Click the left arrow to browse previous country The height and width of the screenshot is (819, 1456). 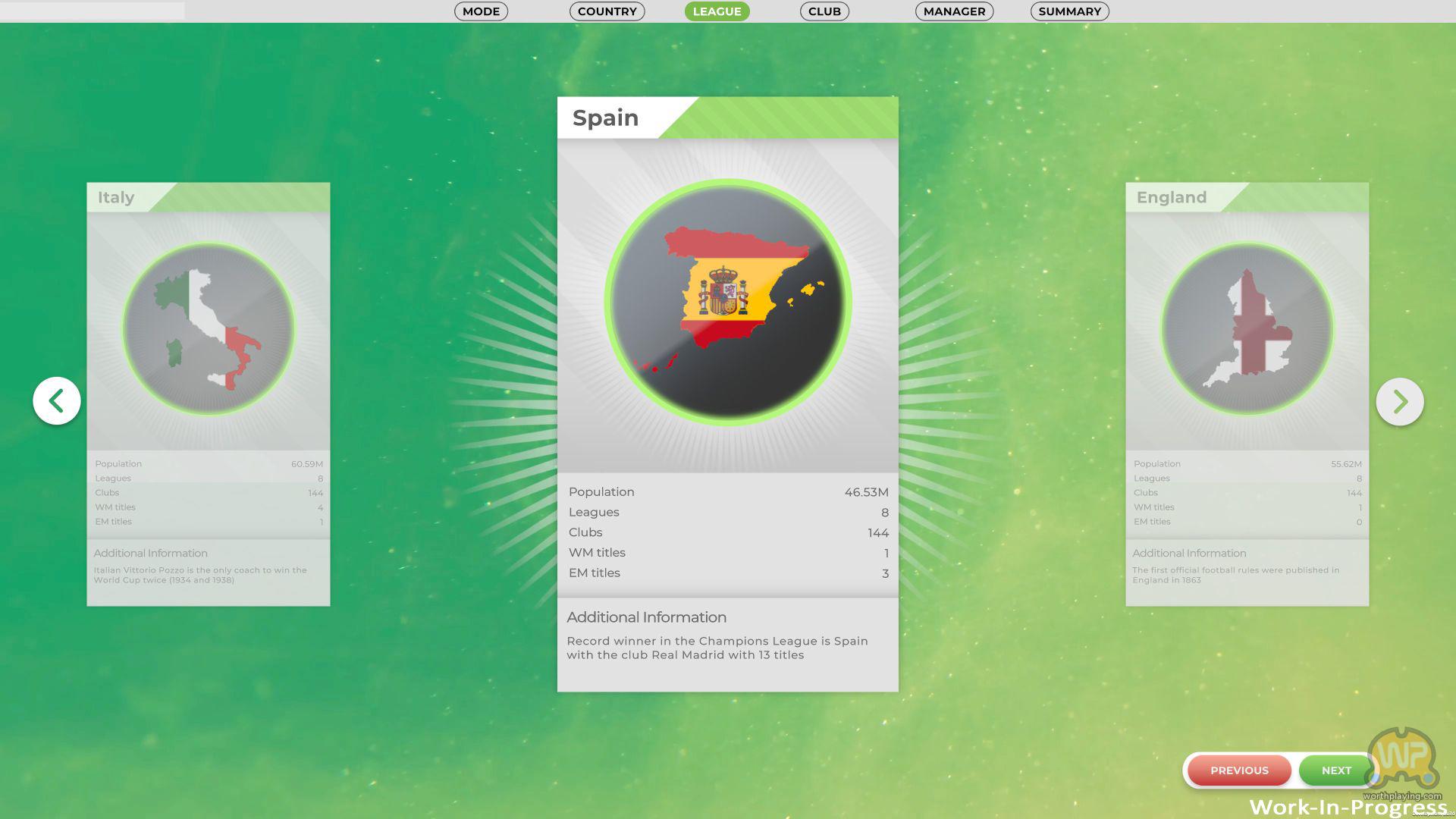coord(57,400)
